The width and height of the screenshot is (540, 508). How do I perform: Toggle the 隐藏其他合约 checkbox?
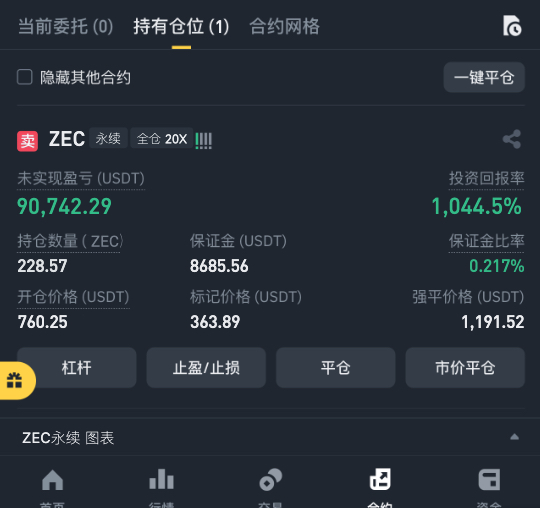pyautogui.click(x=25, y=77)
